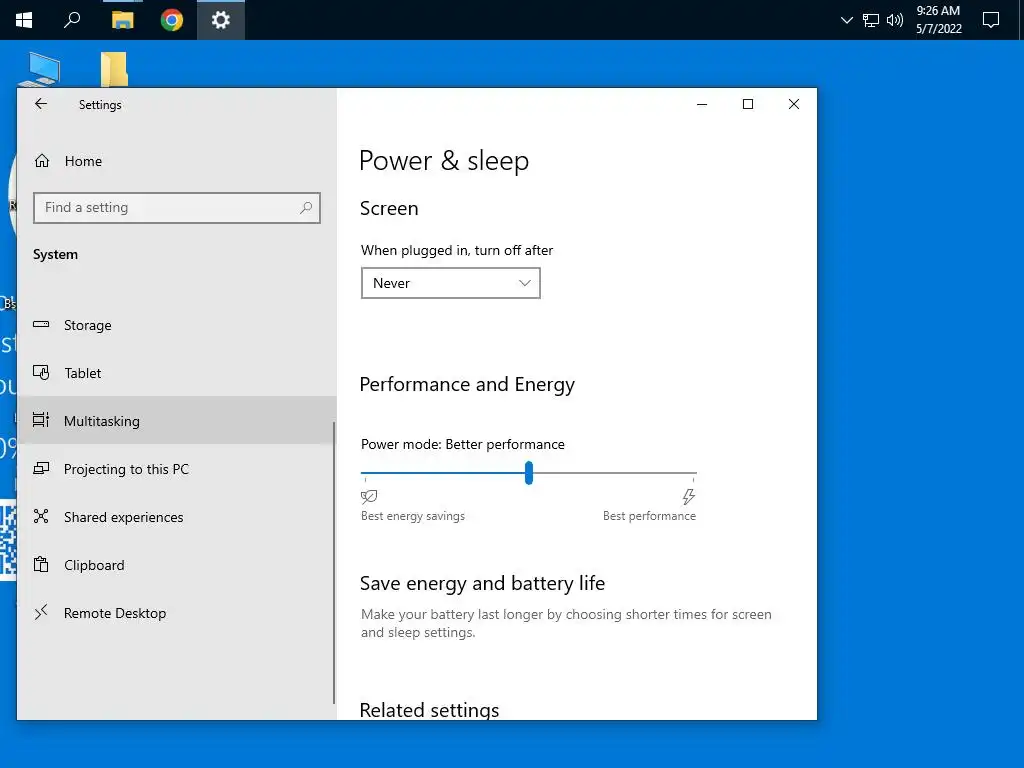Click the Clipboard icon in sidebar
Image resolution: width=1024 pixels, height=768 pixels.
click(x=41, y=564)
